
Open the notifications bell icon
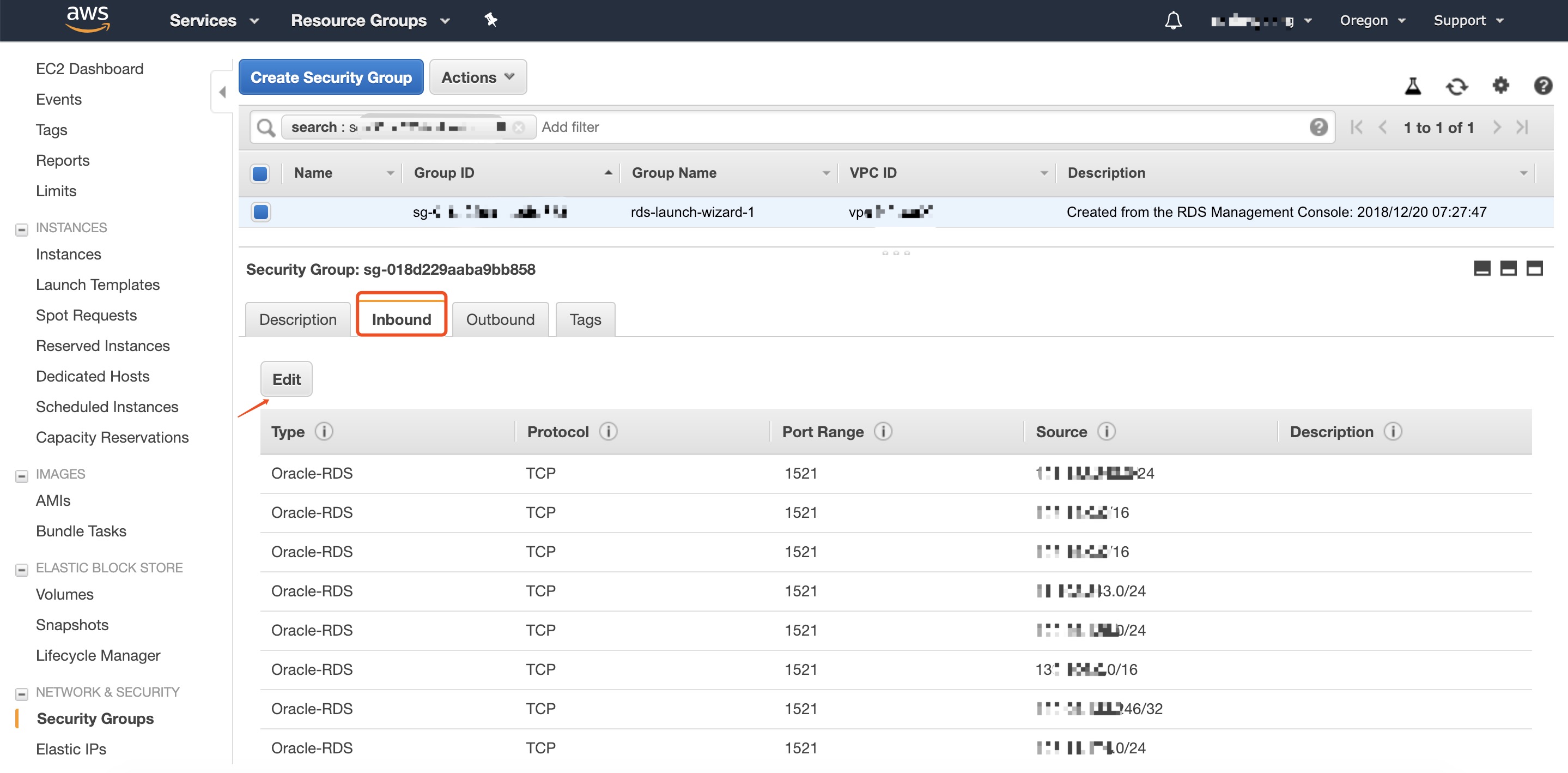(x=1173, y=21)
